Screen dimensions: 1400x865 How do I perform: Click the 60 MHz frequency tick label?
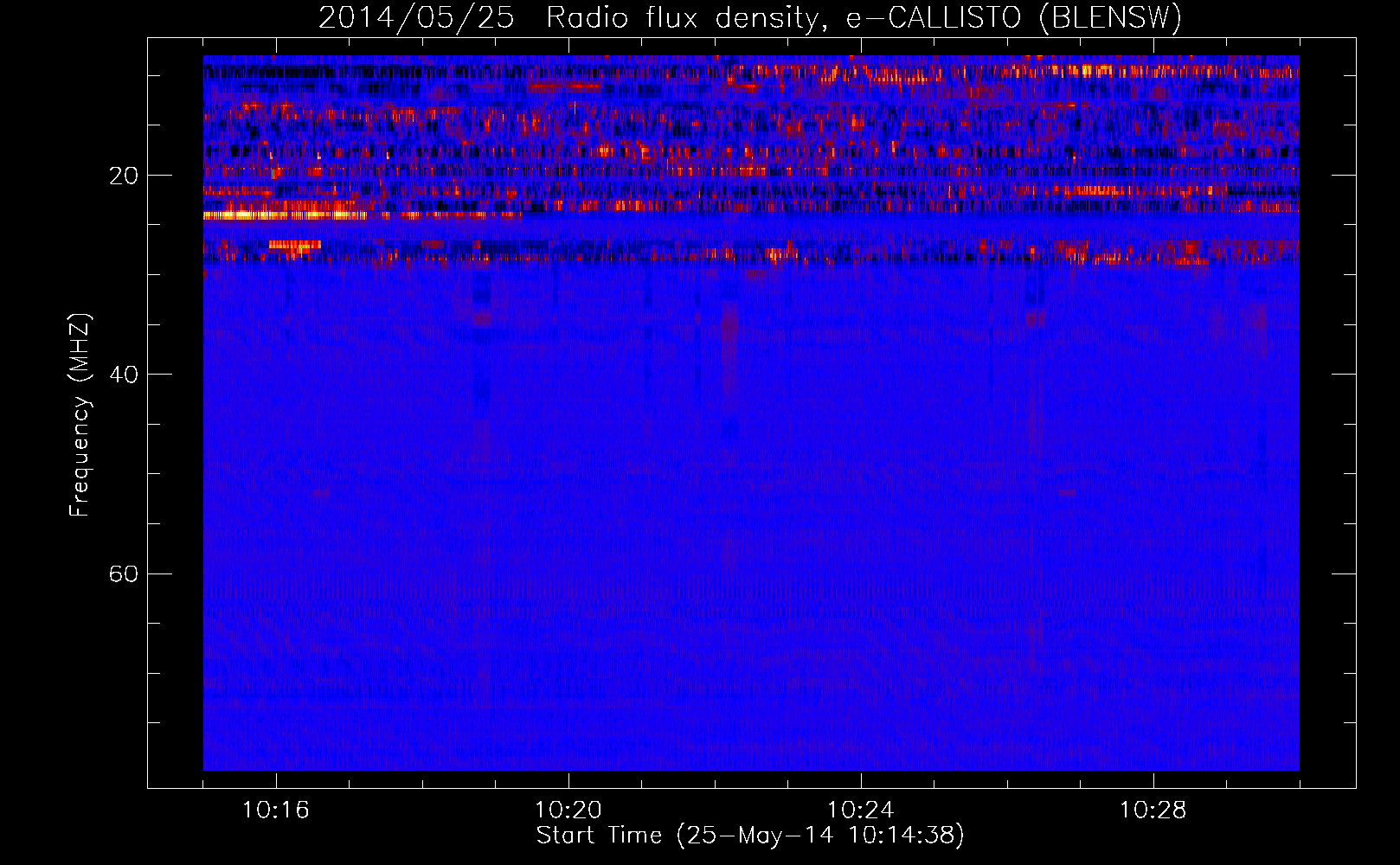click(122, 574)
